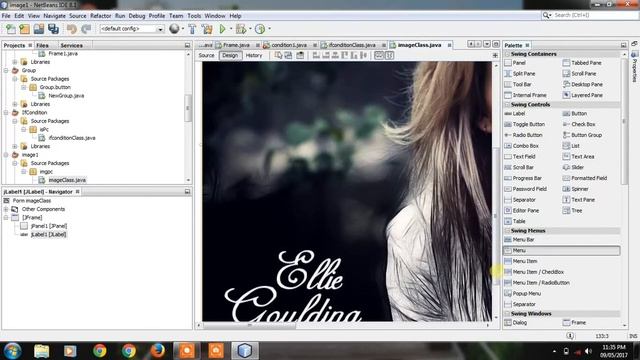Select jLabel1 [JLabel] in Navigator
Viewport: 640px width, 360px height.
(x=49, y=235)
